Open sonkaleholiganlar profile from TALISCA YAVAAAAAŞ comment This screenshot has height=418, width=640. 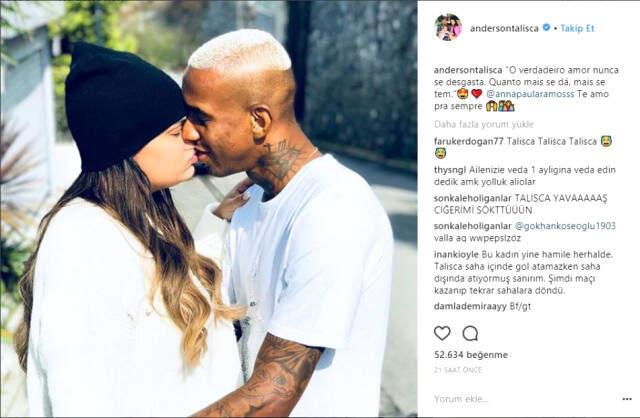coord(472,198)
